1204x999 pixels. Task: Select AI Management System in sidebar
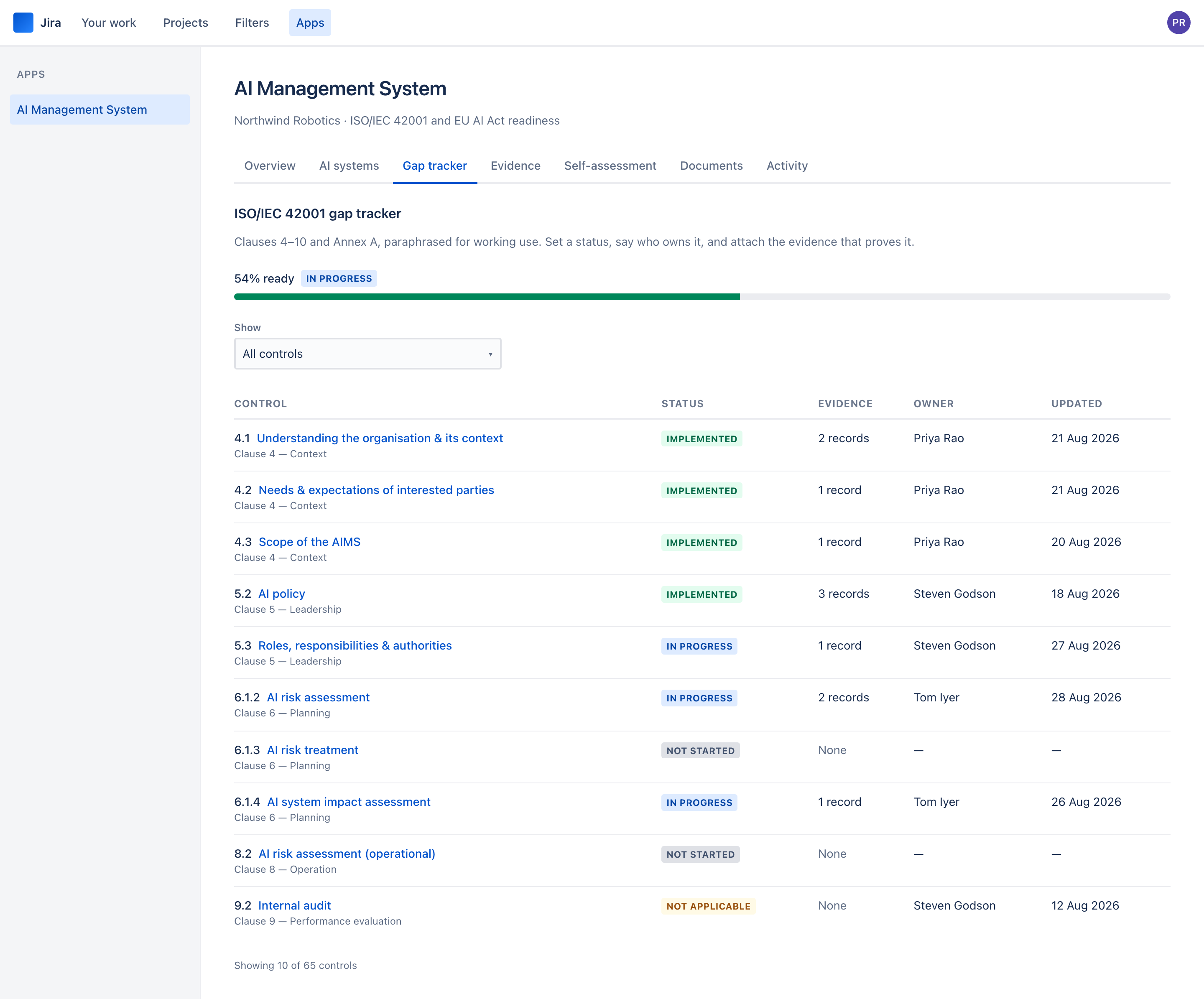[100, 110]
